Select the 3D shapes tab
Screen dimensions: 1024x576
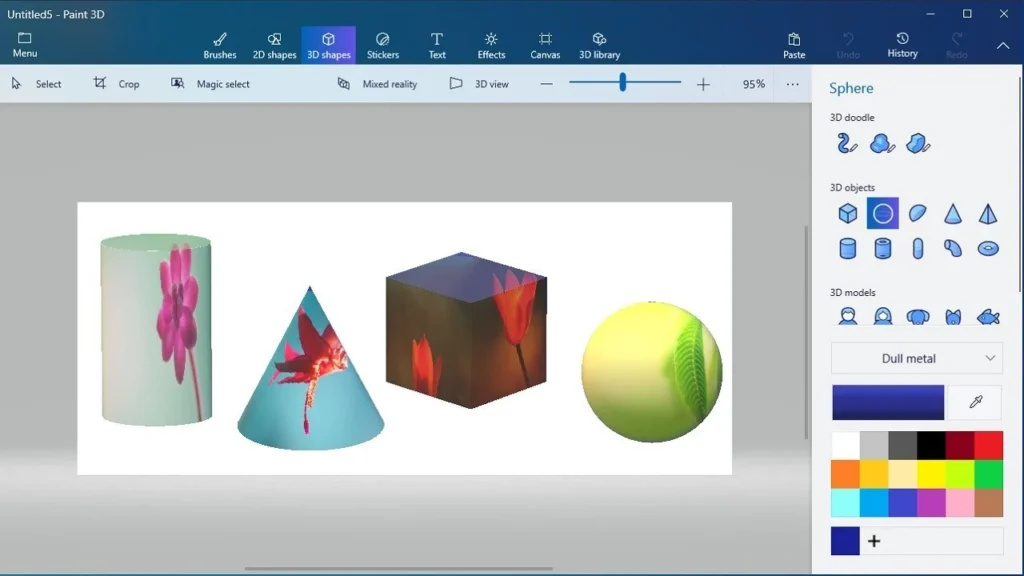click(x=328, y=45)
